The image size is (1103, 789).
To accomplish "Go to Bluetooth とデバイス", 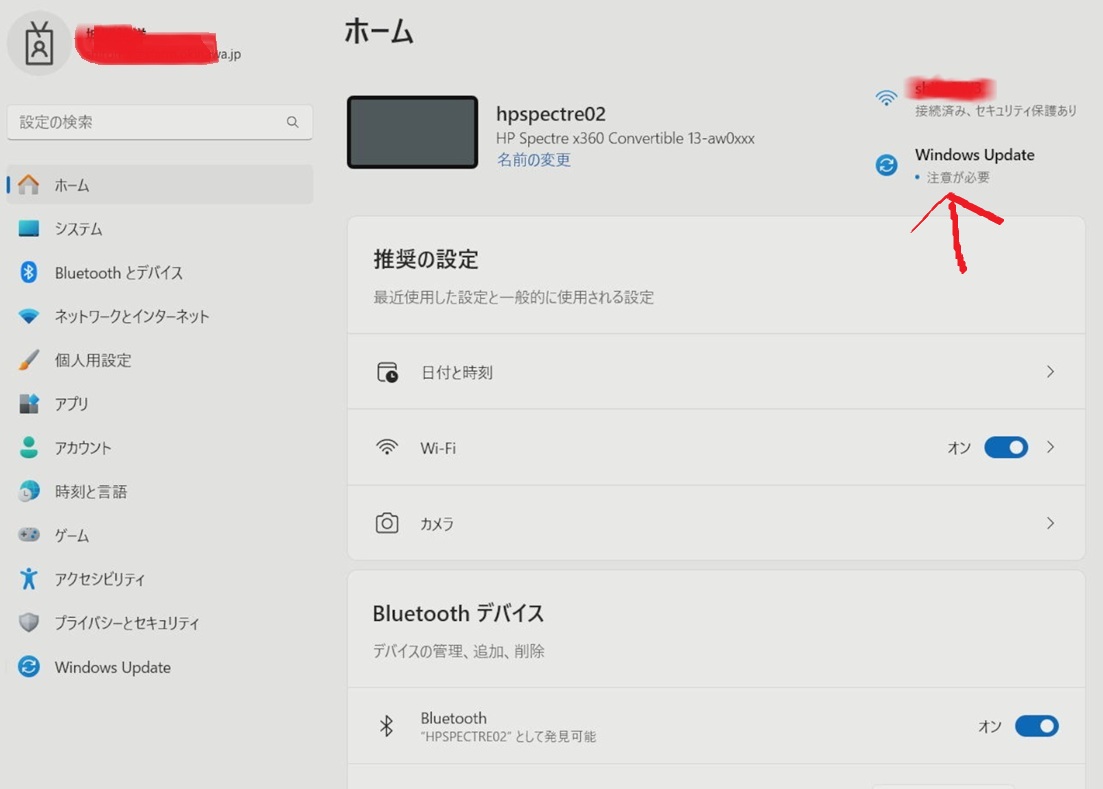I will 160,272.
